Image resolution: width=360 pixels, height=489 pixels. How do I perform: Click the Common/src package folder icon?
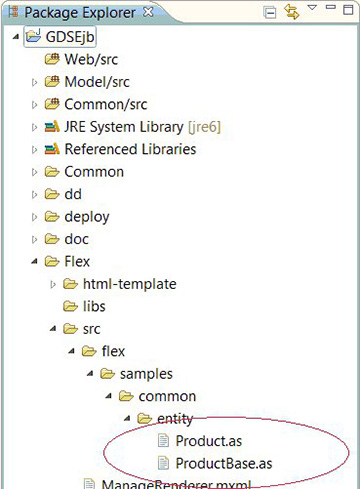tap(52, 104)
